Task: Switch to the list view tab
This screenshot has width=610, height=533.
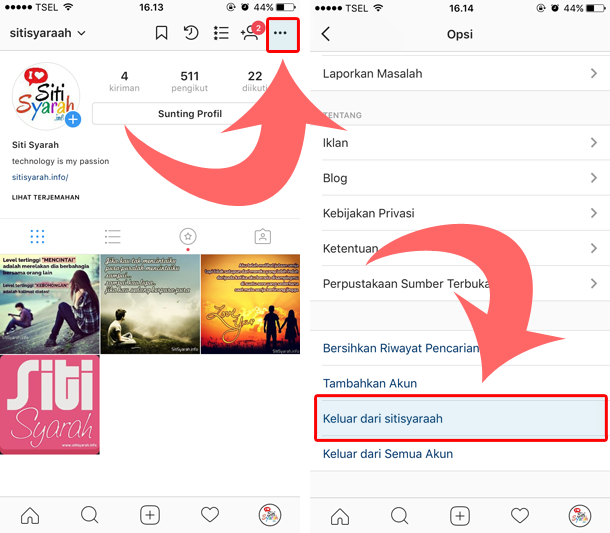Action: pos(112,237)
